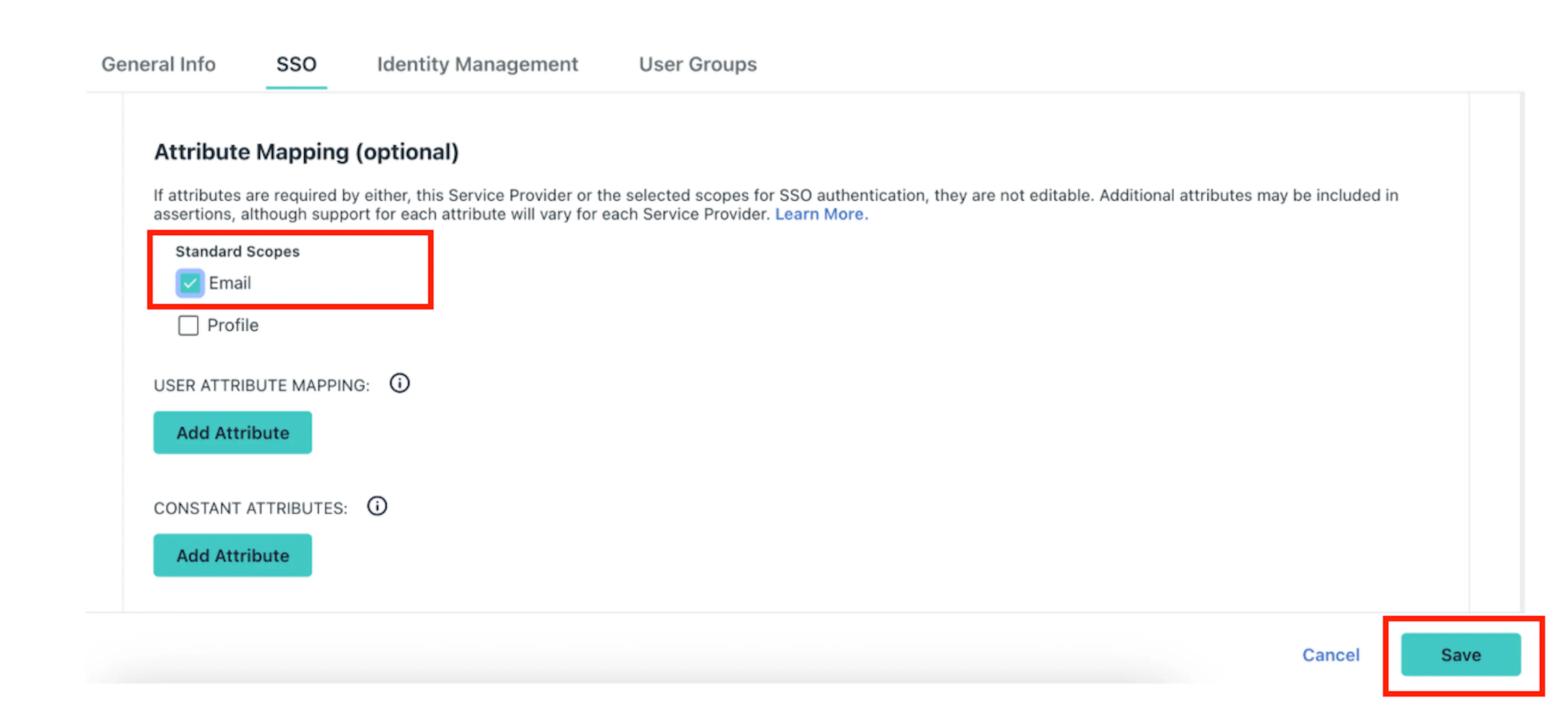Click the Standard Scopes label
Image resolution: width=1568 pixels, height=710 pixels.
tap(237, 251)
